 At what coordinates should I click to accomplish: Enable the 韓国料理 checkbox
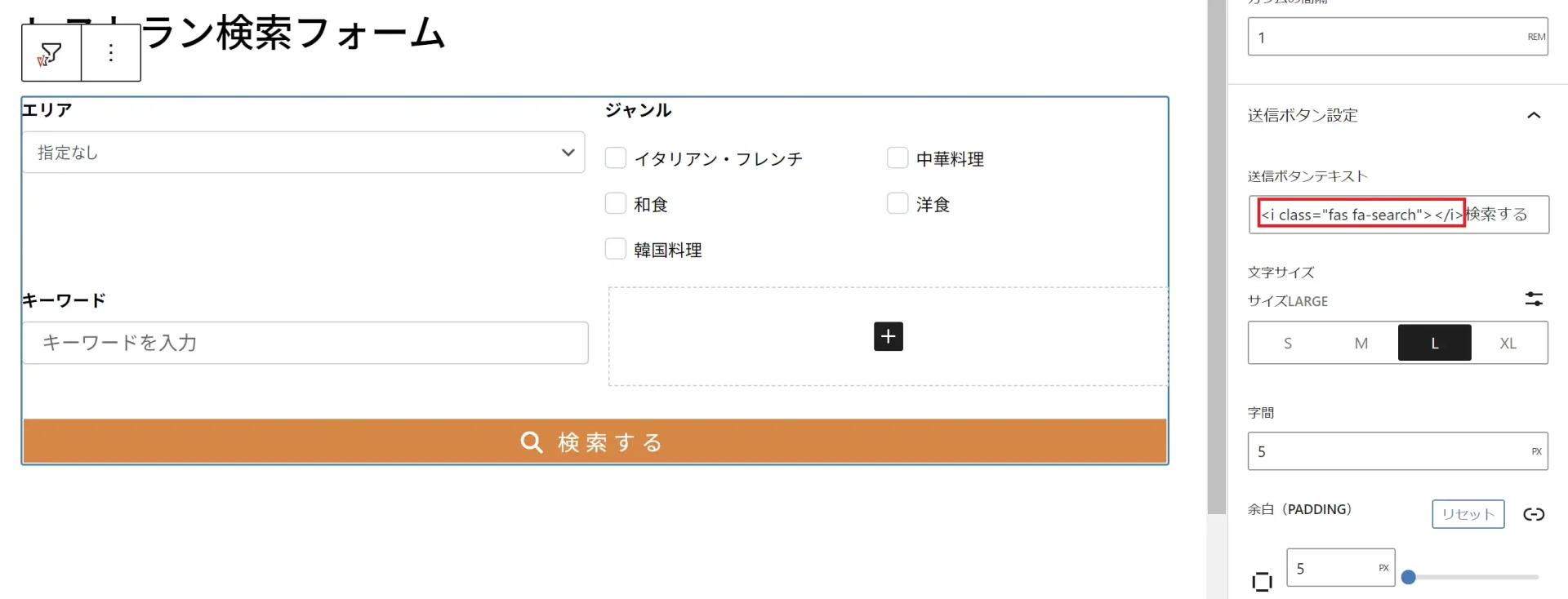(x=616, y=249)
